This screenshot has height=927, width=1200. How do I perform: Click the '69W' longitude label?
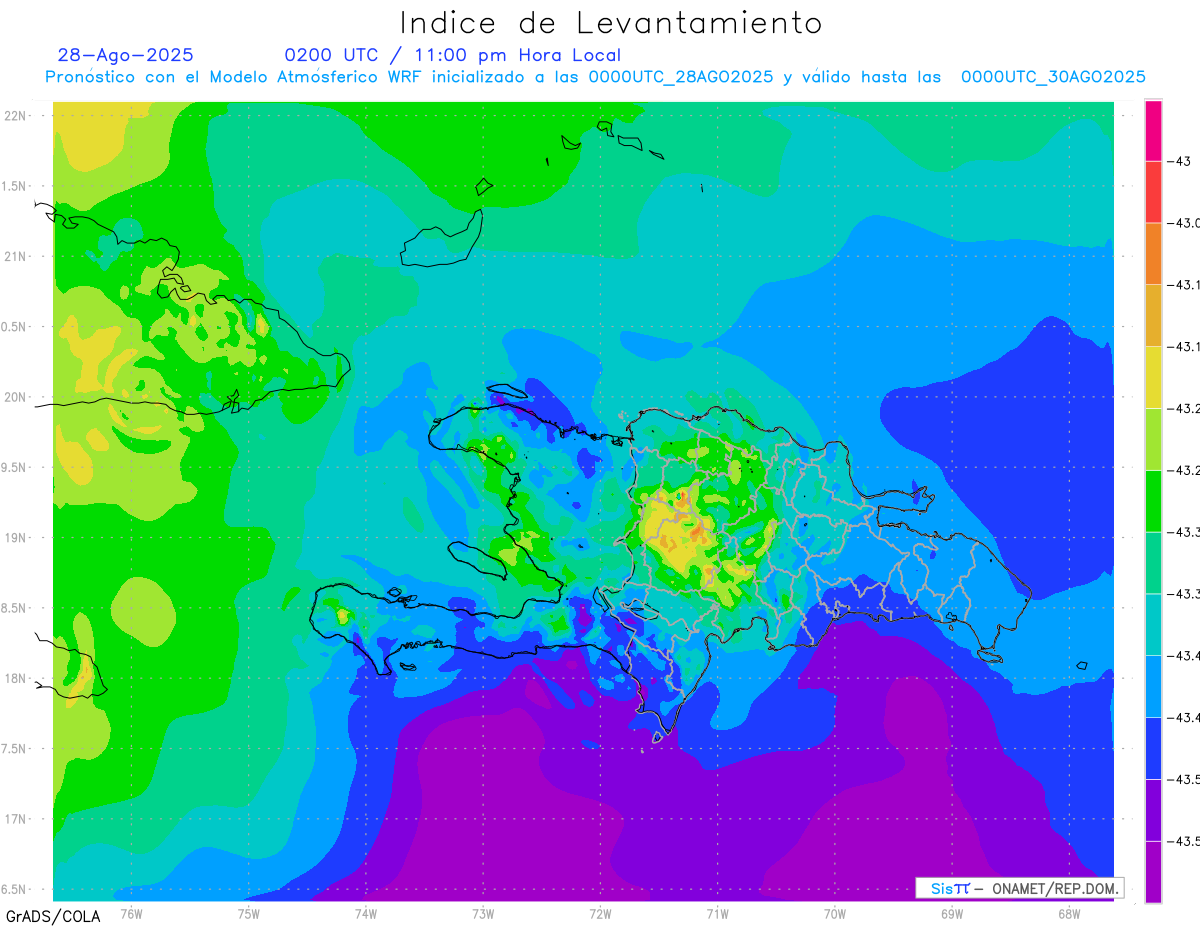(x=951, y=913)
